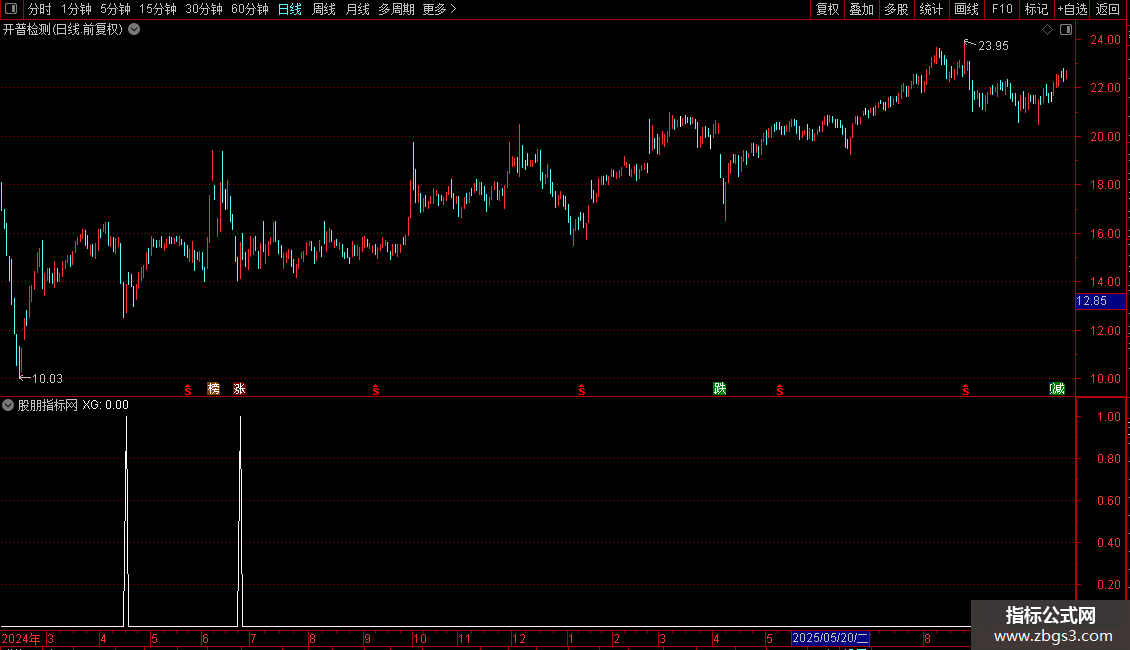Click the 23.95 high price label
Viewport: 1130px width, 650px height.
993,45
